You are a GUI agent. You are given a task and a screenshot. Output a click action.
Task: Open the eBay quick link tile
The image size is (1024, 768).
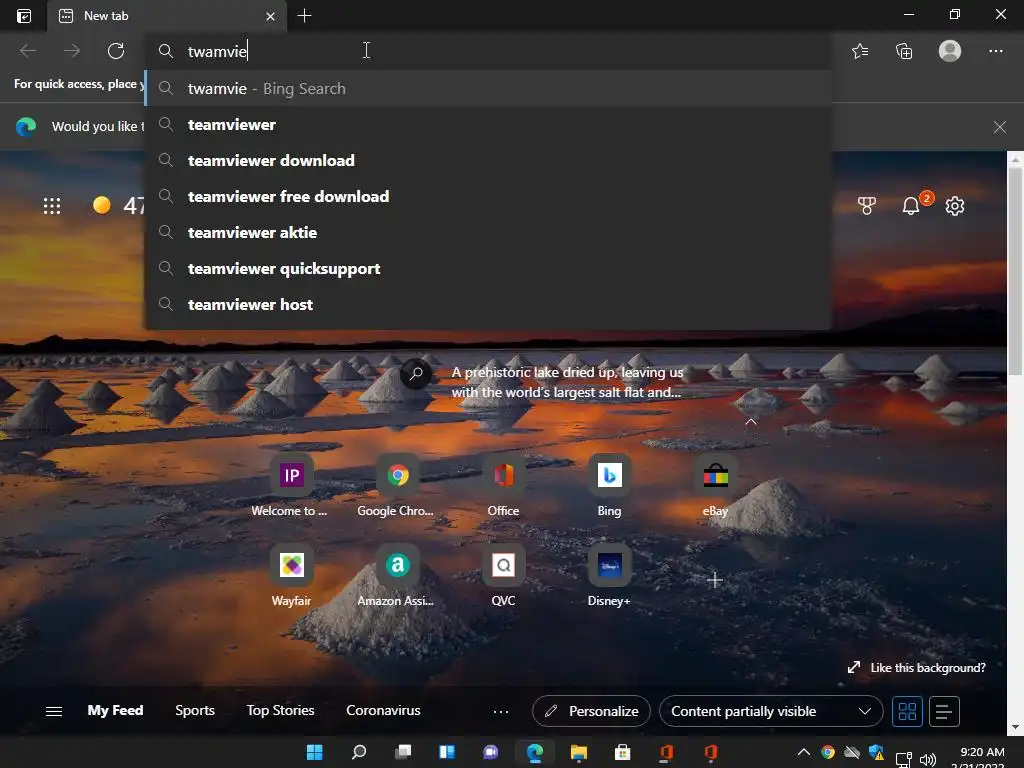tap(715, 486)
